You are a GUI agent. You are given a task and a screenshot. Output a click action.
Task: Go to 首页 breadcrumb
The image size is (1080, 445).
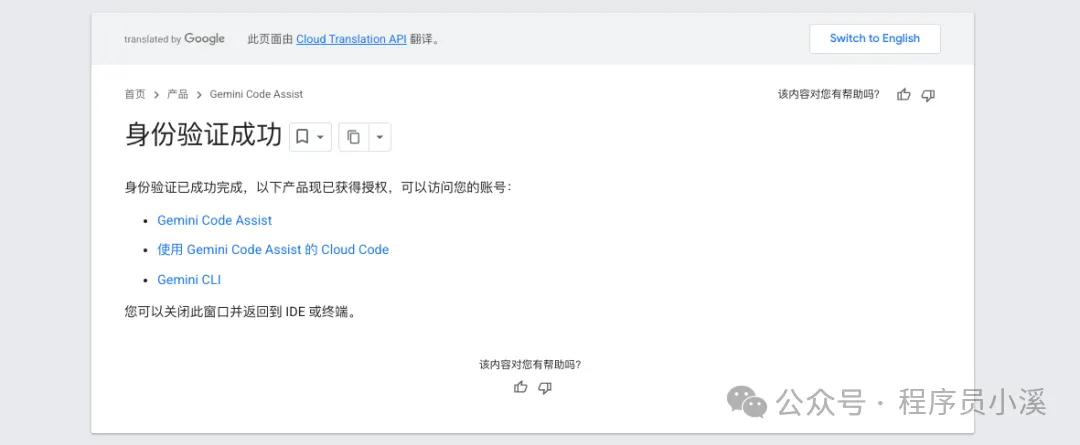(x=135, y=94)
